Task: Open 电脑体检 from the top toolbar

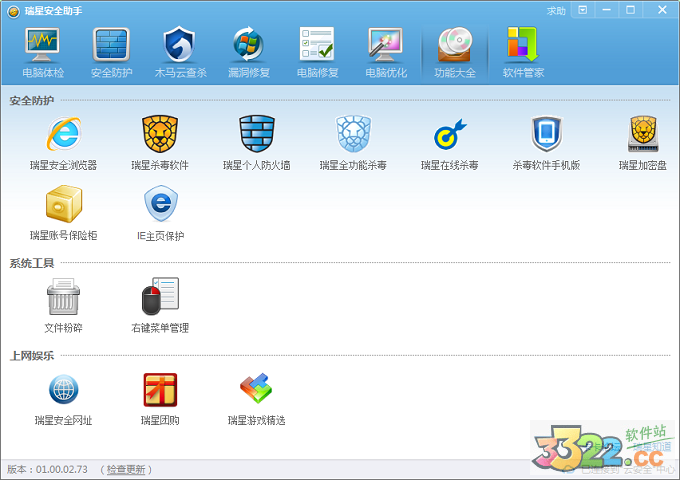Action: pos(43,52)
